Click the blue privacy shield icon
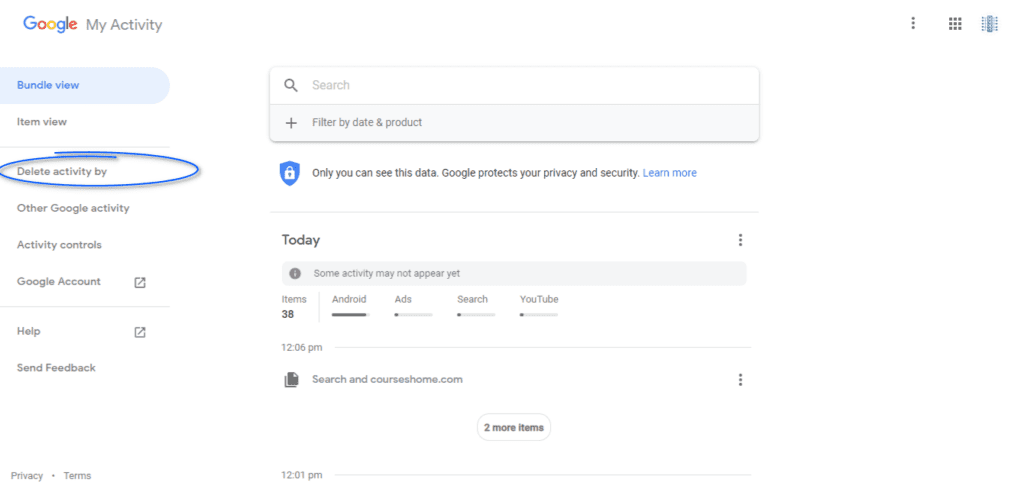Screen dimensions: 1024x499 pos(290,173)
